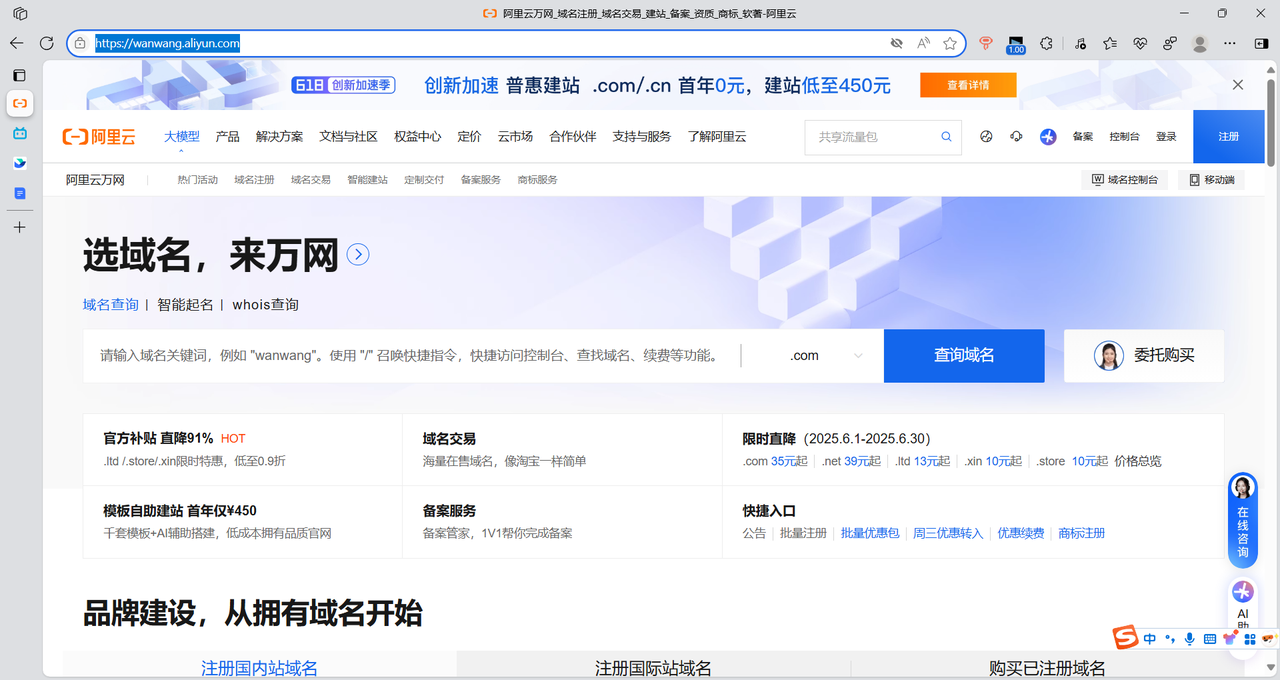Open the 域名控制台 button

(1124, 180)
